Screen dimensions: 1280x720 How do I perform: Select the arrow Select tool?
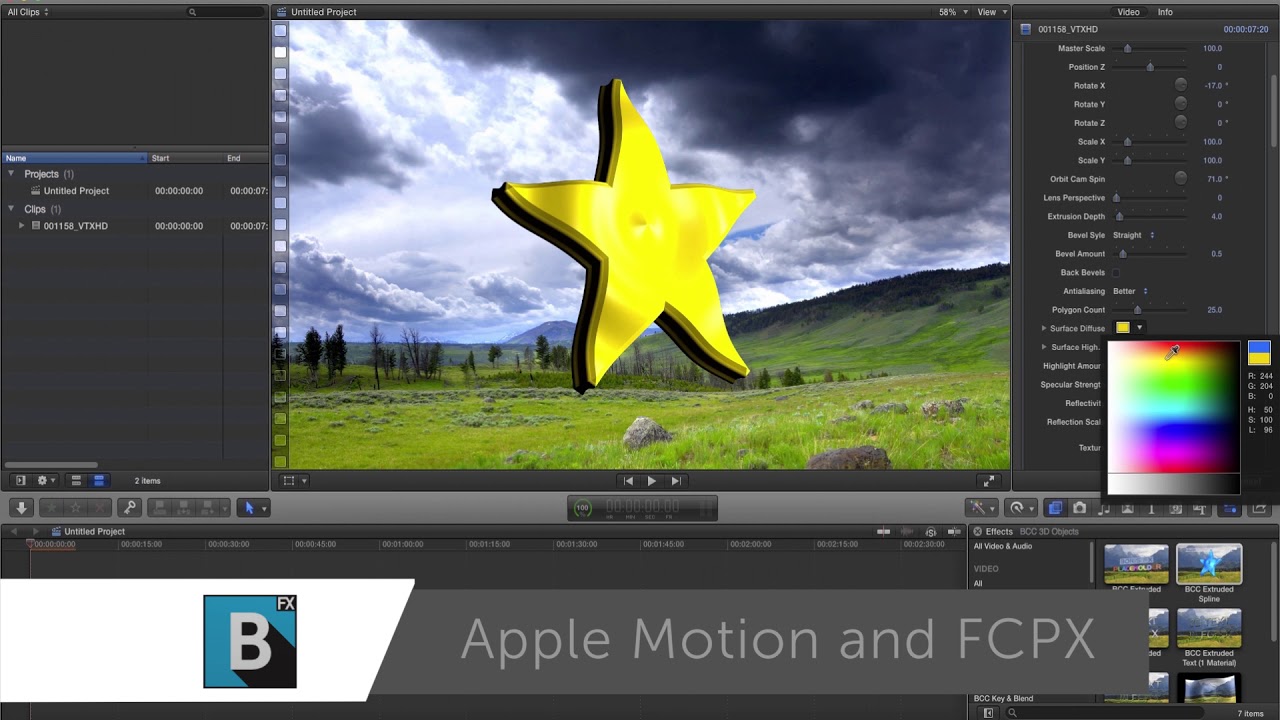[x=250, y=508]
